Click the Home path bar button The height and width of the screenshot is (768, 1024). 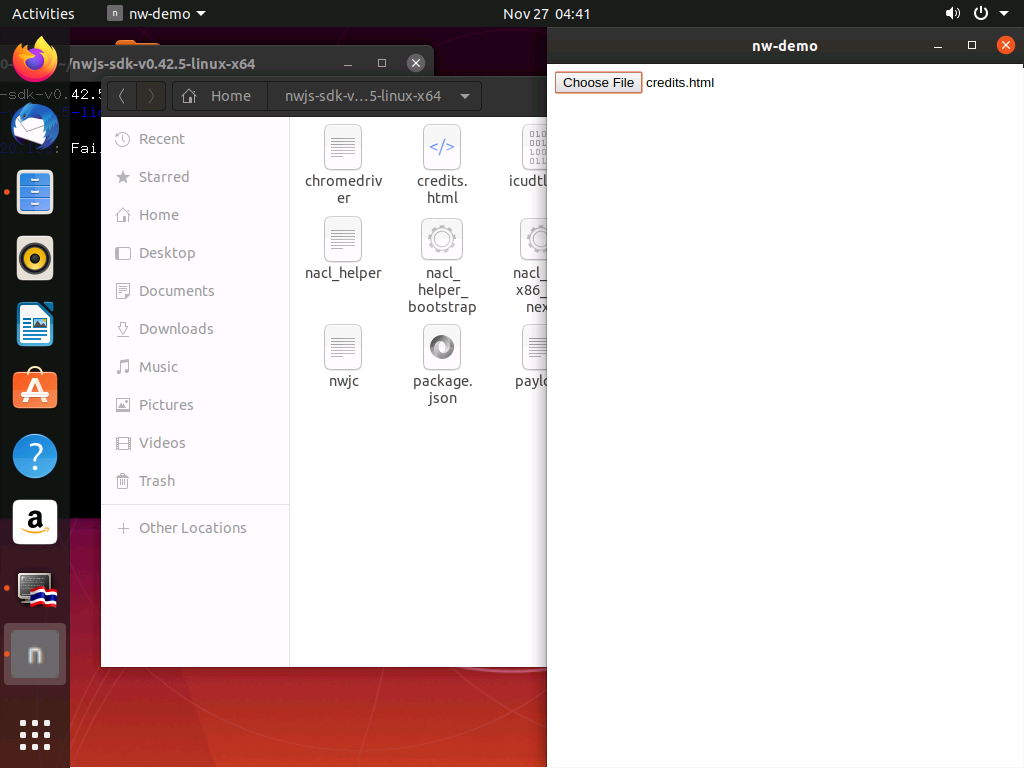point(220,96)
